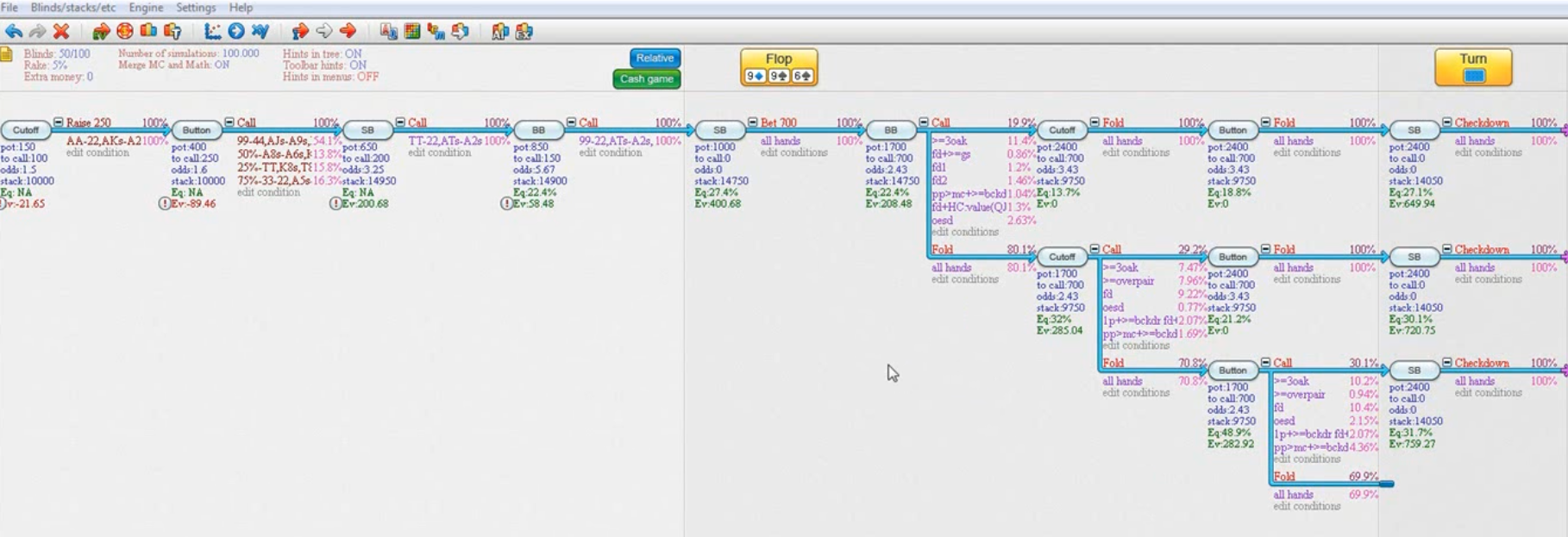The height and width of the screenshot is (537, 1568).
Task: Collapse the BB Call 19.9% branch
Action: [x=924, y=122]
